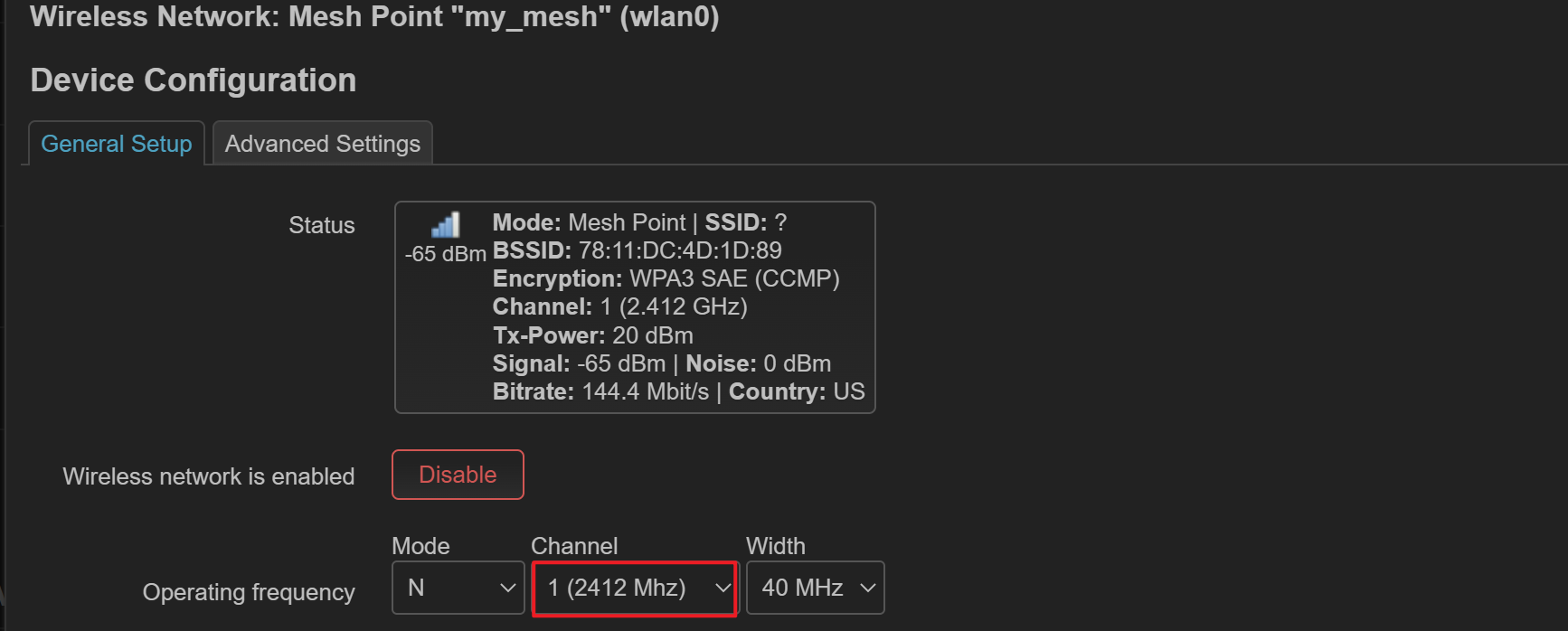This screenshot has width=1568, height=631.
Task: Open the Mode dropdown showing N
Action: click(x=458, y=588)
